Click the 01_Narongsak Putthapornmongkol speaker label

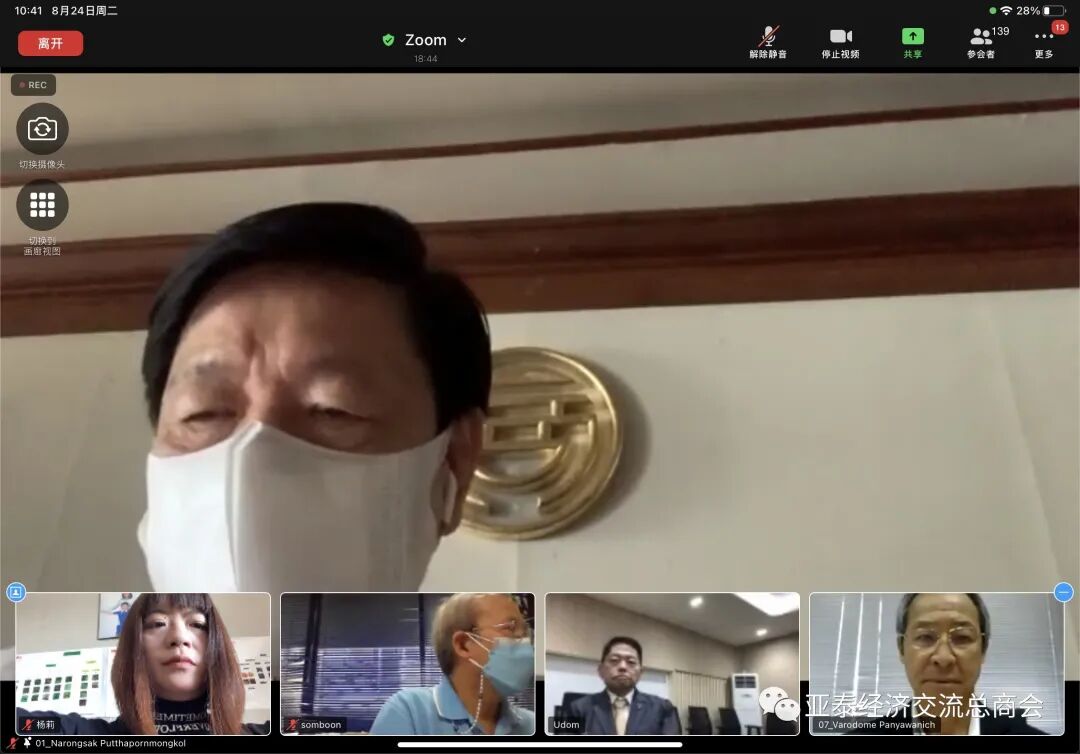pyautogui.click(x=110, y=744)
